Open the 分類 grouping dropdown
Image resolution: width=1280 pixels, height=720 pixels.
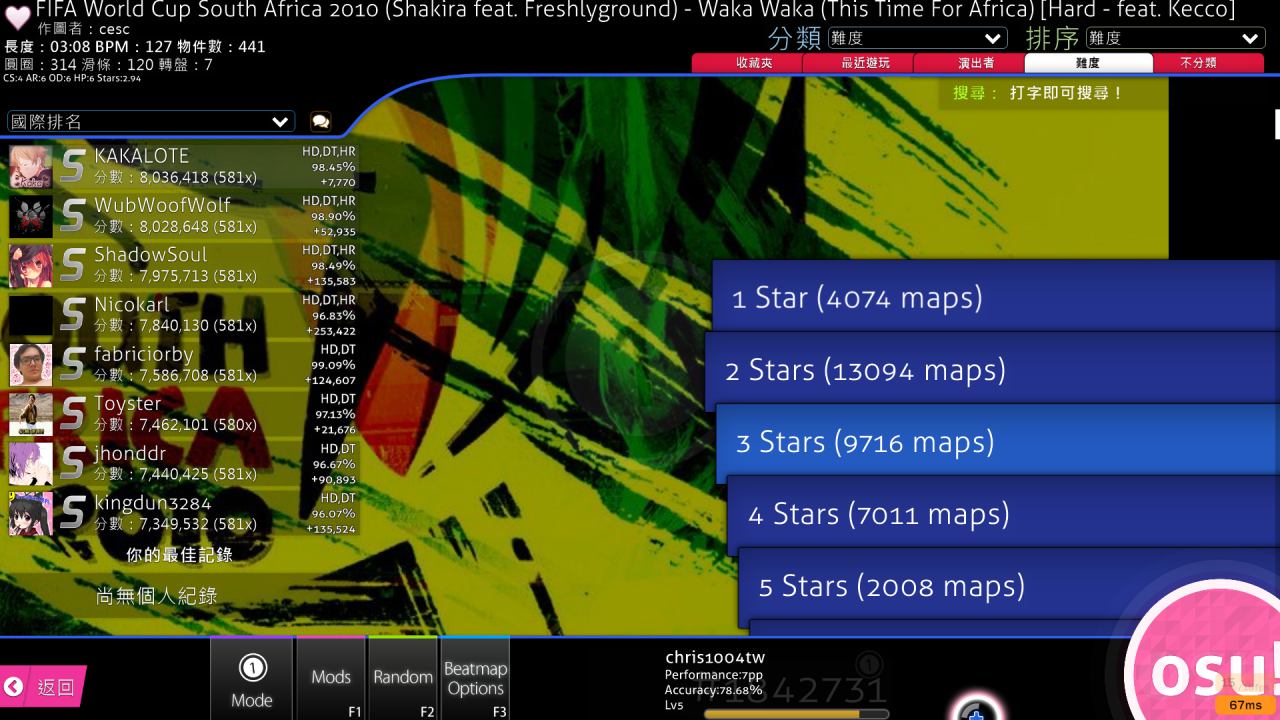[917, 38]
